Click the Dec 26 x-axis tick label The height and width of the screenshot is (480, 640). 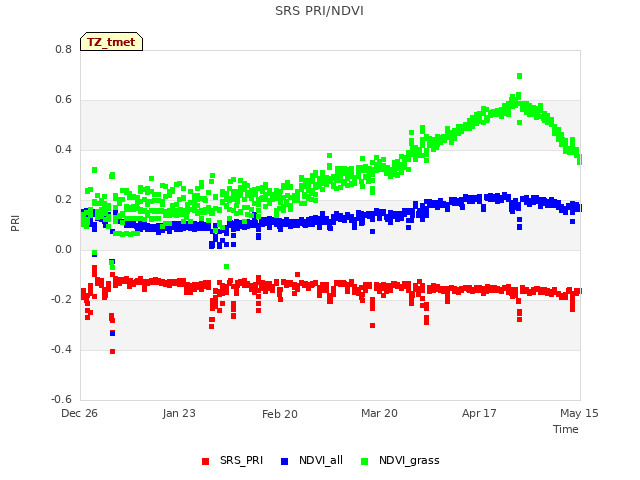(x=79, y=413)
